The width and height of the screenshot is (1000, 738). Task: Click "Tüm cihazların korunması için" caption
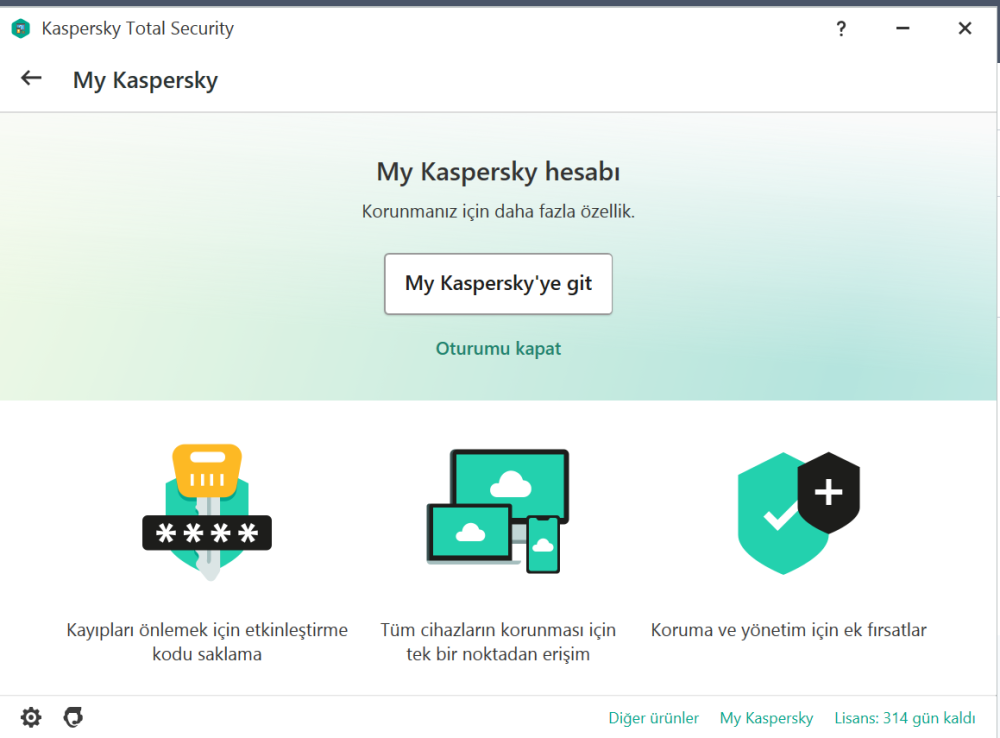pos(498,630)
